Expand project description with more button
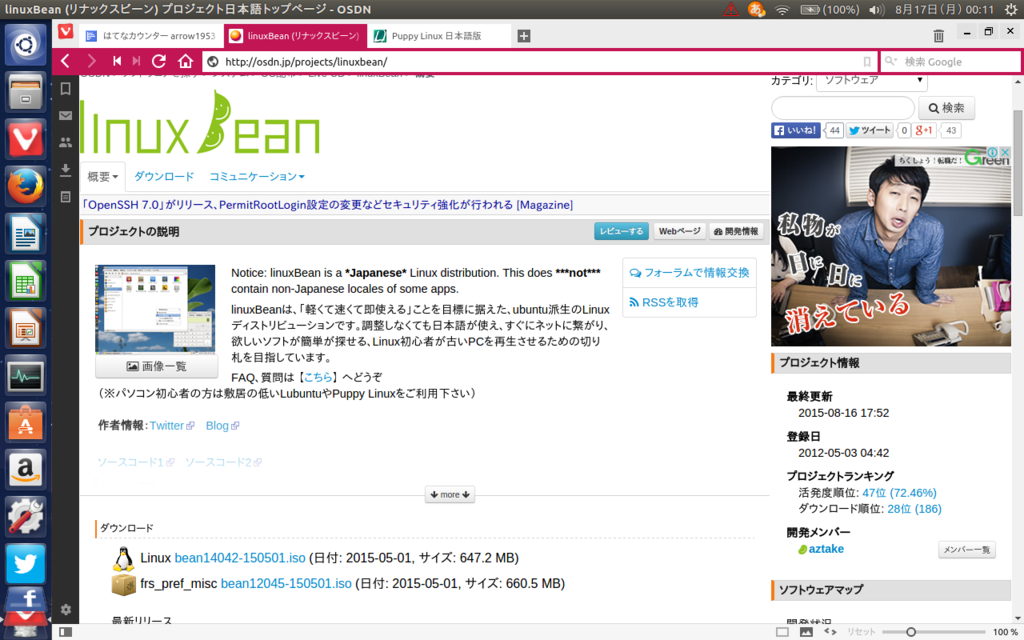 tap(450, 494)
